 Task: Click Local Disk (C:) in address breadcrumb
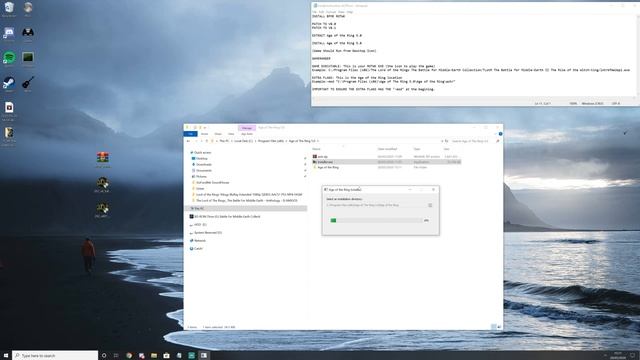(x=243, y=141)
